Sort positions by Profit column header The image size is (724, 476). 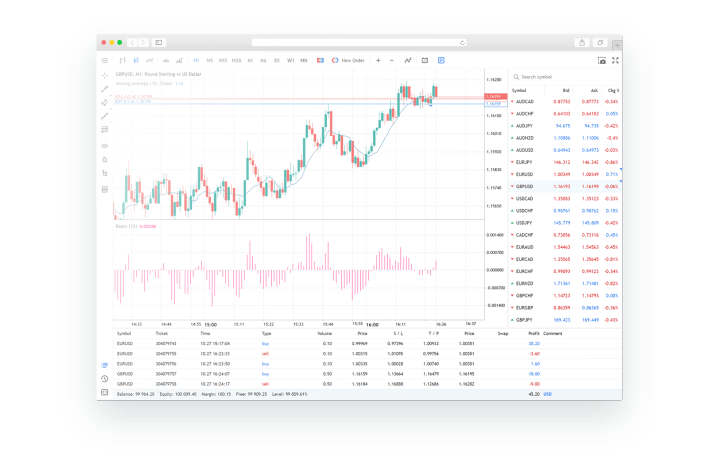pyautogui.click(x=533, y=332)
